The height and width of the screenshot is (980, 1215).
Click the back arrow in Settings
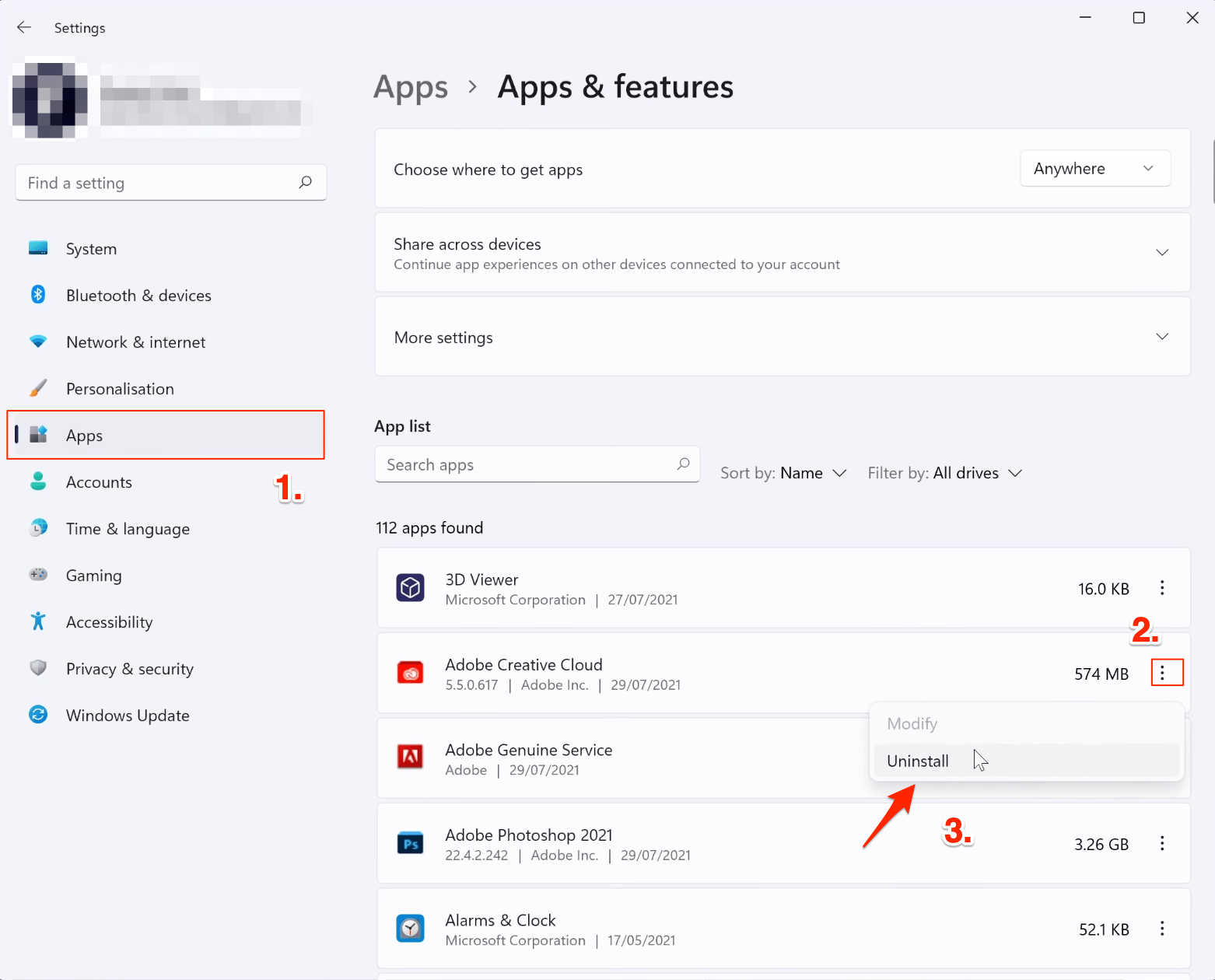coord(24,27)
